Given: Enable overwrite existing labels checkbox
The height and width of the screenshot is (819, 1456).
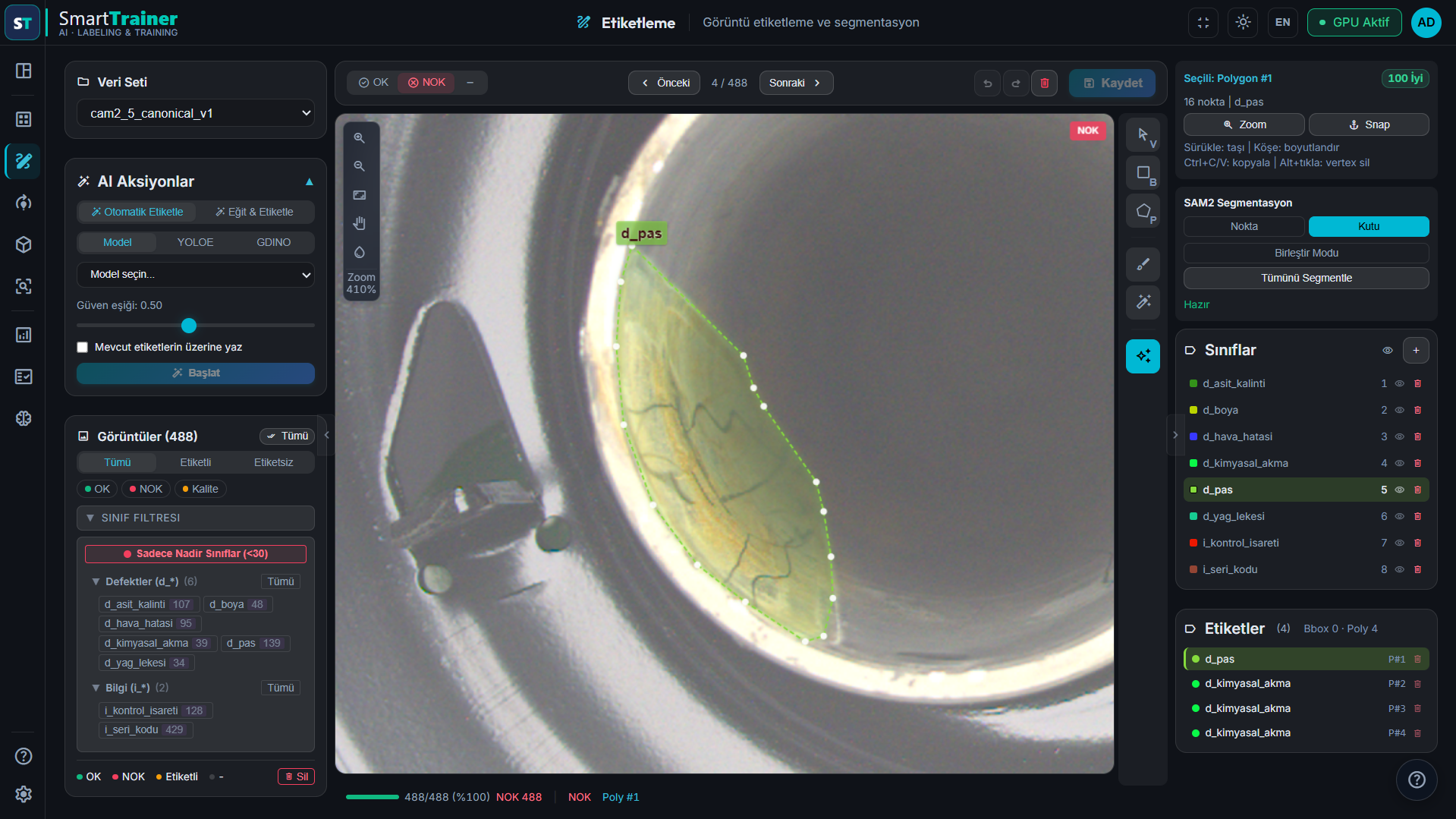Looking at the screenshot, I should (x=82, y=348).
